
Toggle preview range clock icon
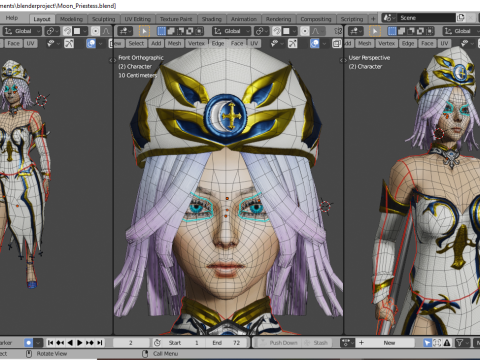[x=157, y=343]
